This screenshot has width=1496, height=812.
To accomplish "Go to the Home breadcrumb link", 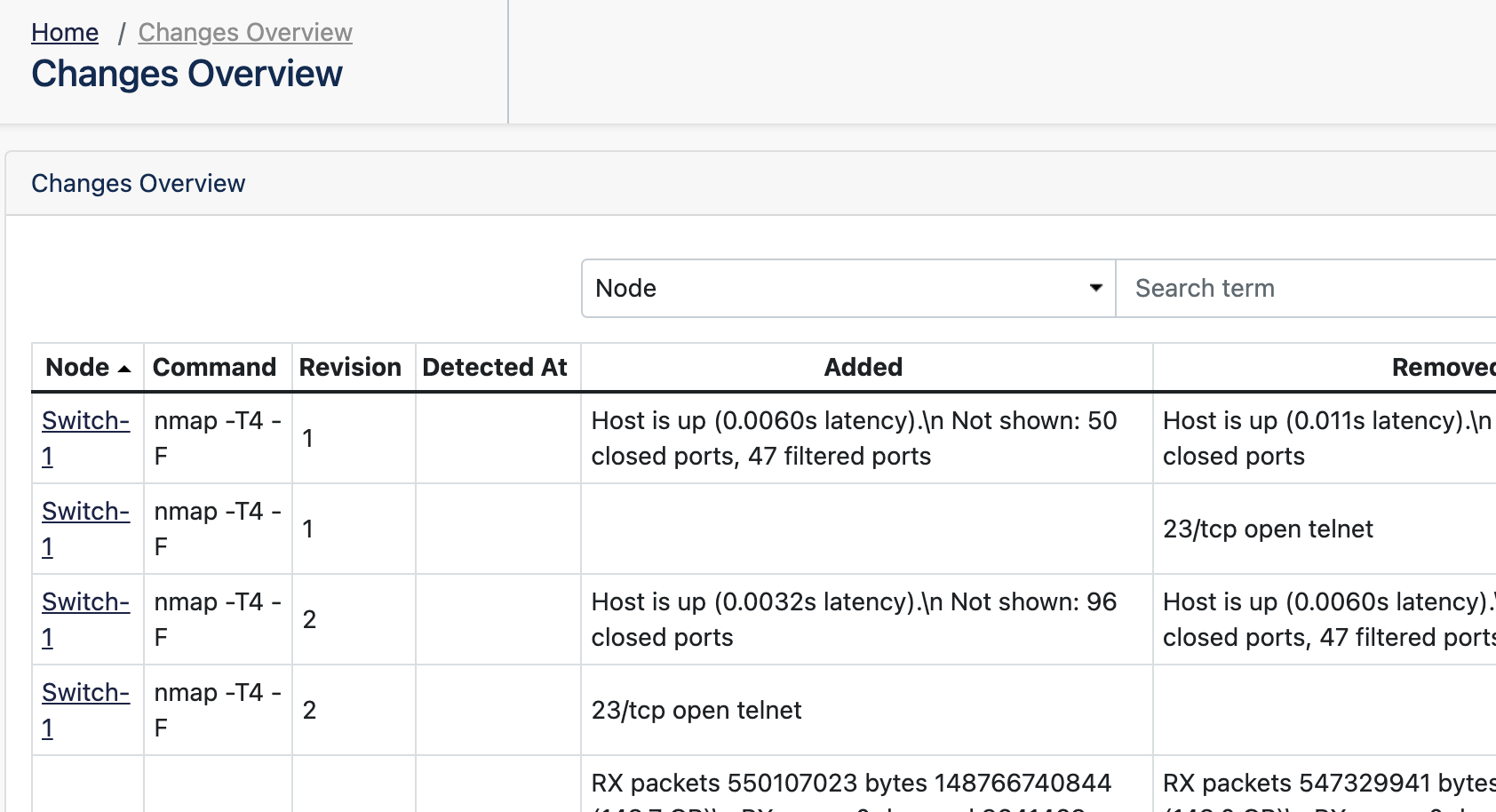I will [65, 32].
